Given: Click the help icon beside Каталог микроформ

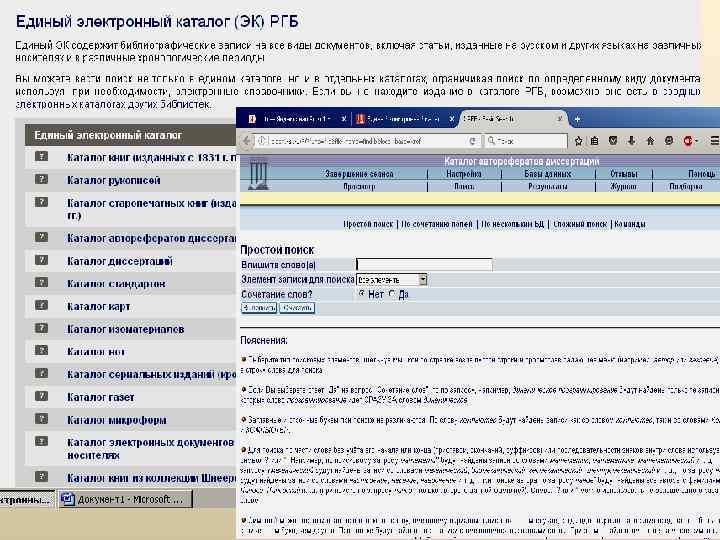Looking at the screenshot, I should [x=41, y=419].
